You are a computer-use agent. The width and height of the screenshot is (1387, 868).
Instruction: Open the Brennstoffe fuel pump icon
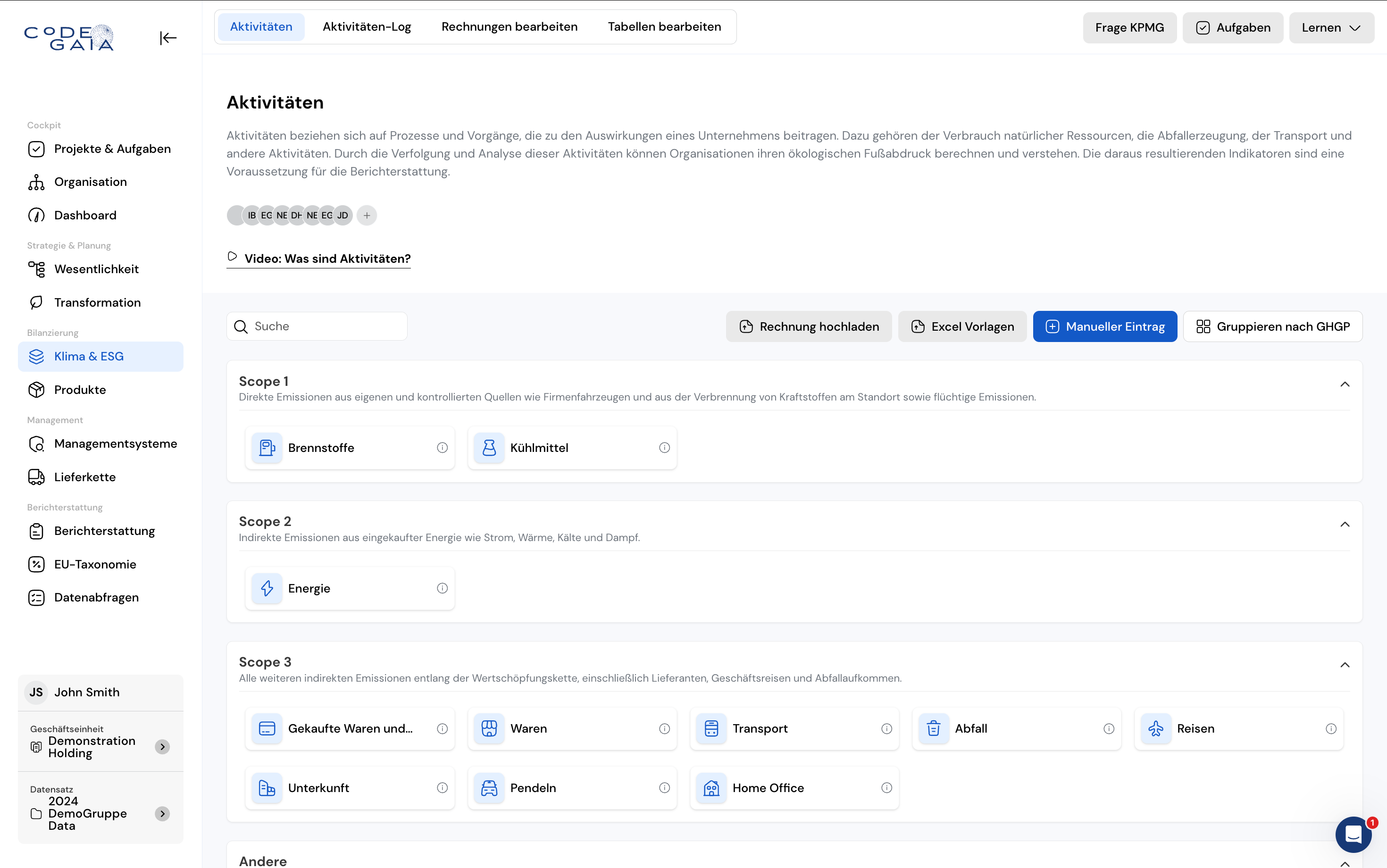[x=267, y=448]
